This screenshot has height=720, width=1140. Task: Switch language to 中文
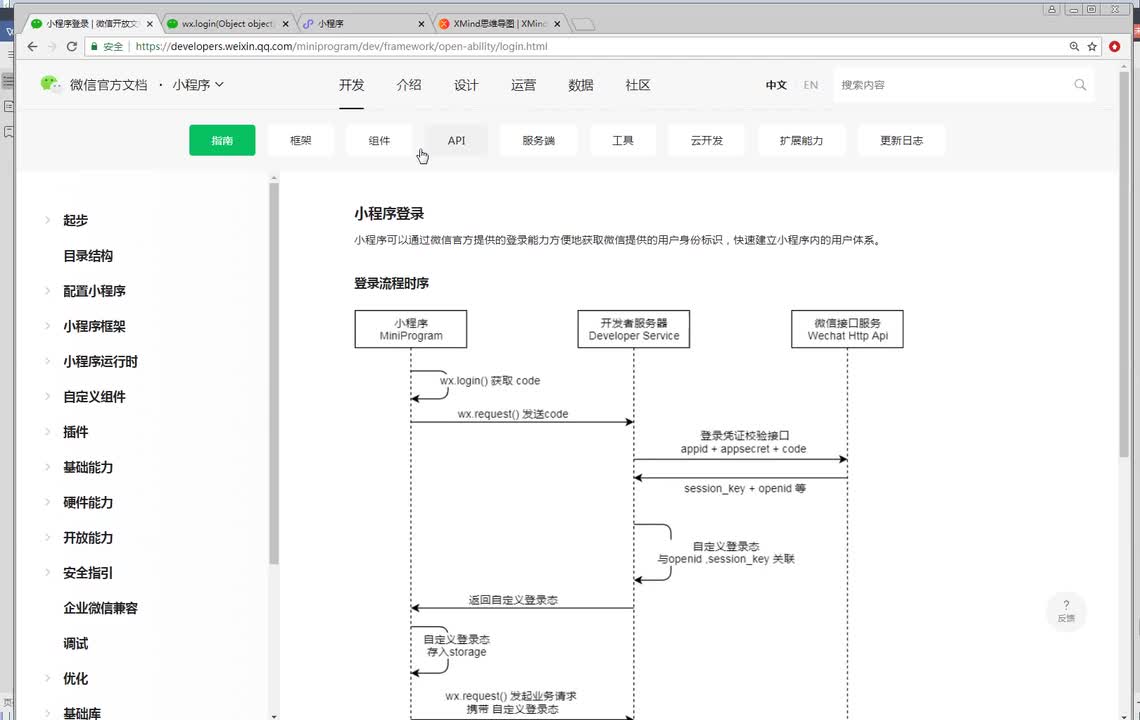(x=776, y=85)
